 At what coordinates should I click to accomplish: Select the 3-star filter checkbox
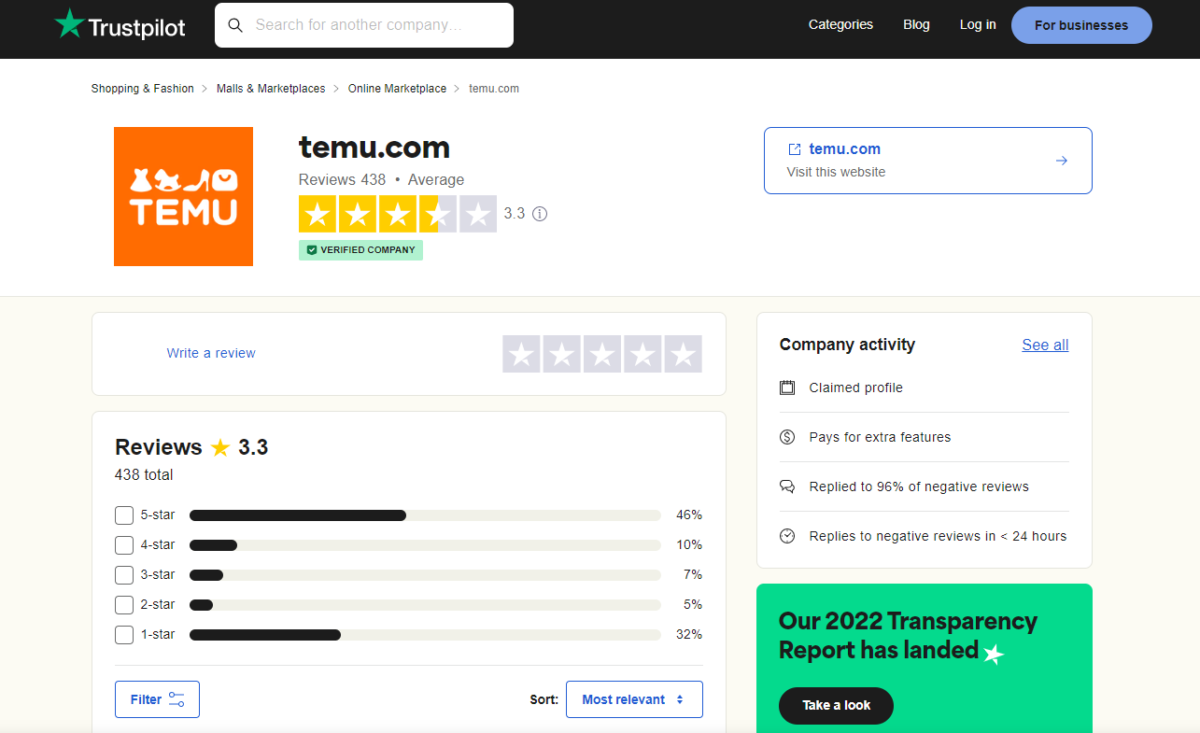coord(124,575)
